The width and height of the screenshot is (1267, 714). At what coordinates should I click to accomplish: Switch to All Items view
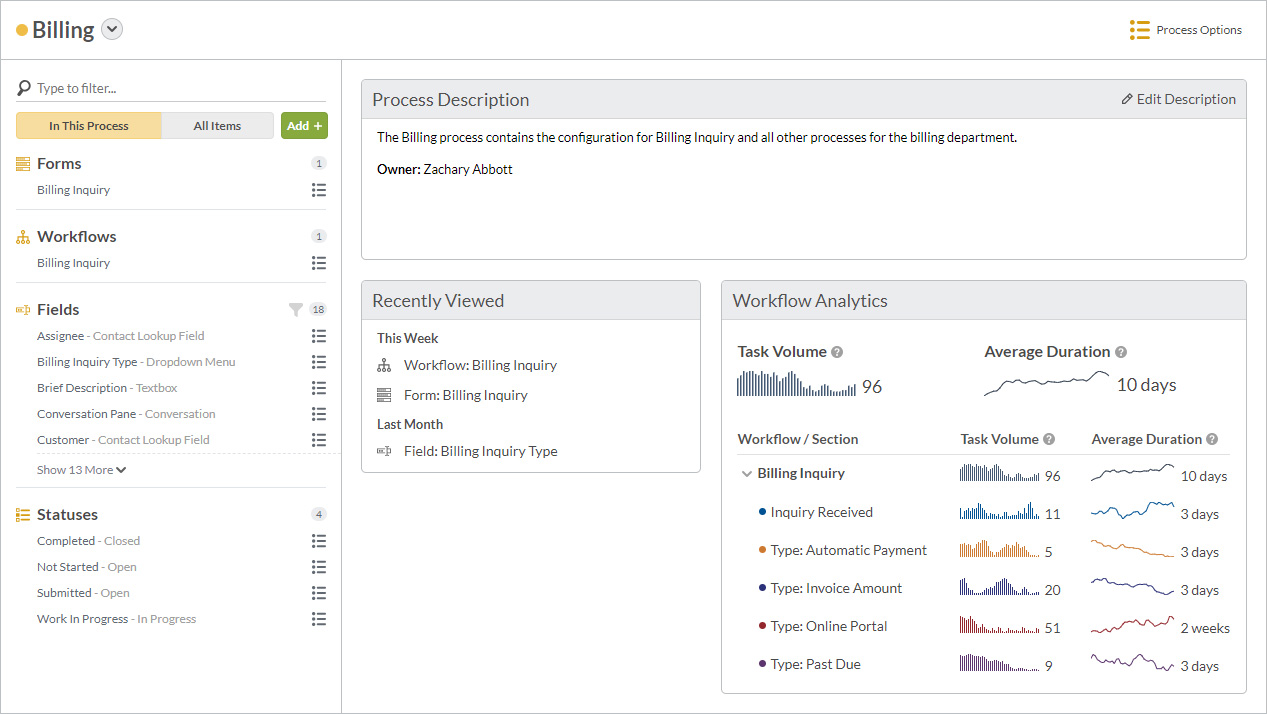point(217,126)
